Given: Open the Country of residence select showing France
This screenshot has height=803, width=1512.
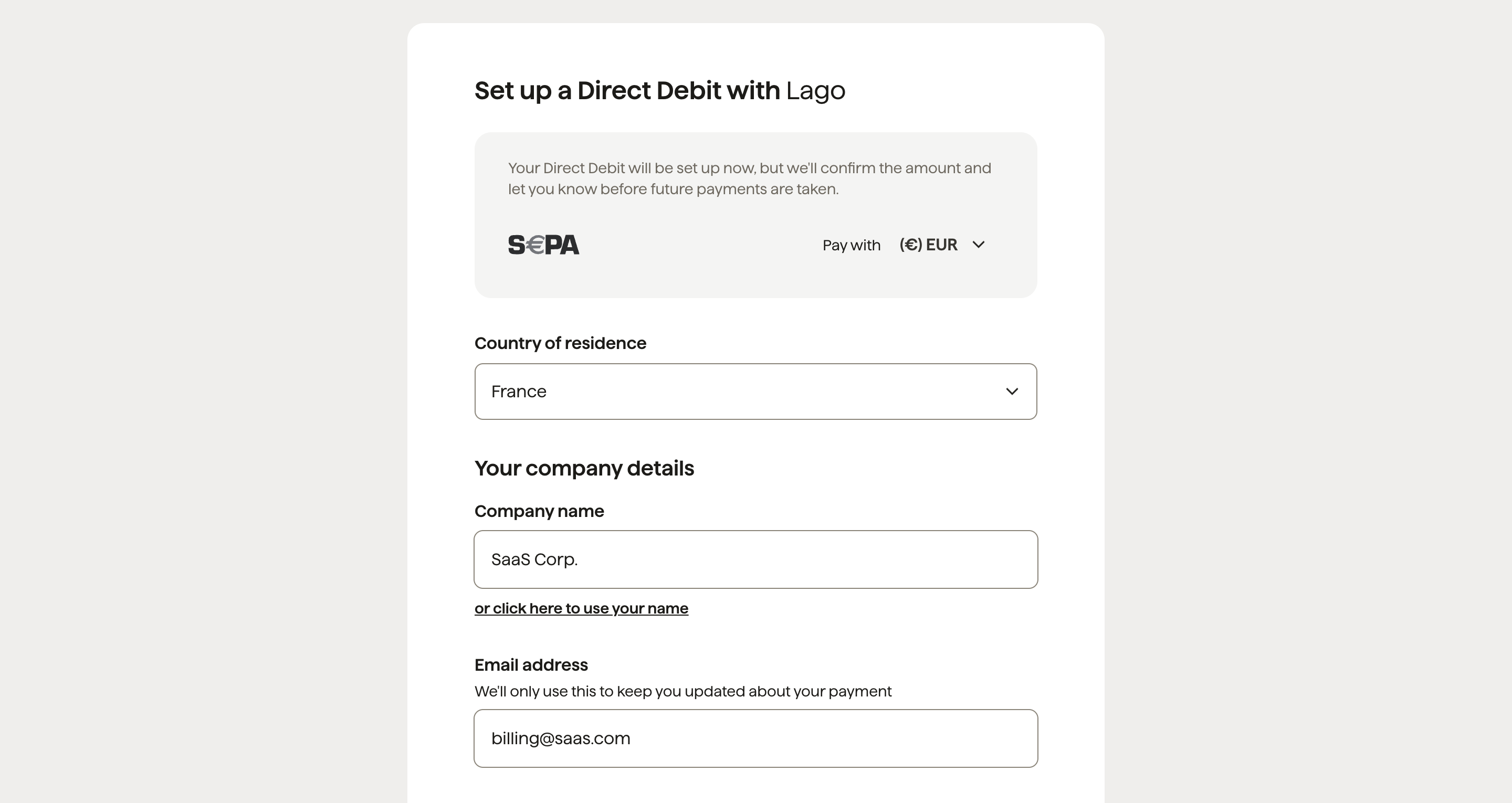Looking at the screenshot, I should (755, 392).
